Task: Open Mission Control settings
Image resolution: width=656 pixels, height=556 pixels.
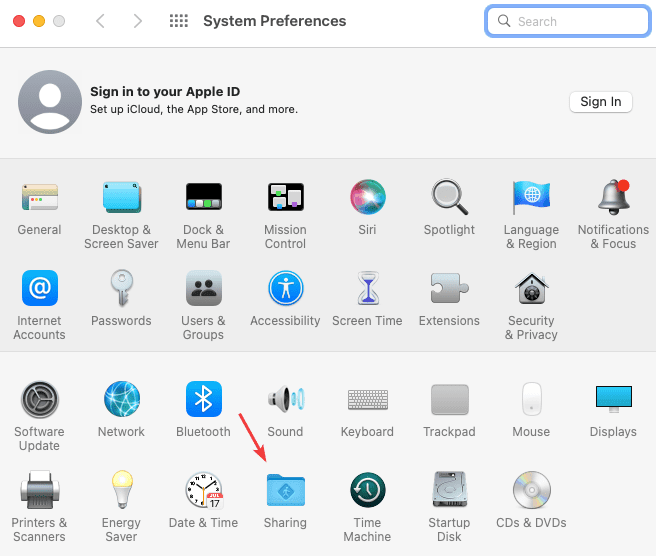Action: tap(285, 198)
